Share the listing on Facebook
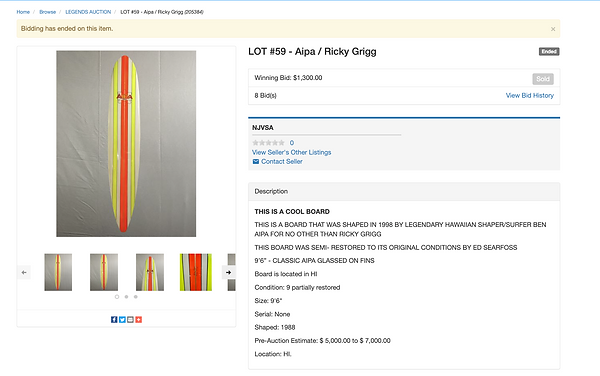Screen dimensions: 600x376 (114, 319)
